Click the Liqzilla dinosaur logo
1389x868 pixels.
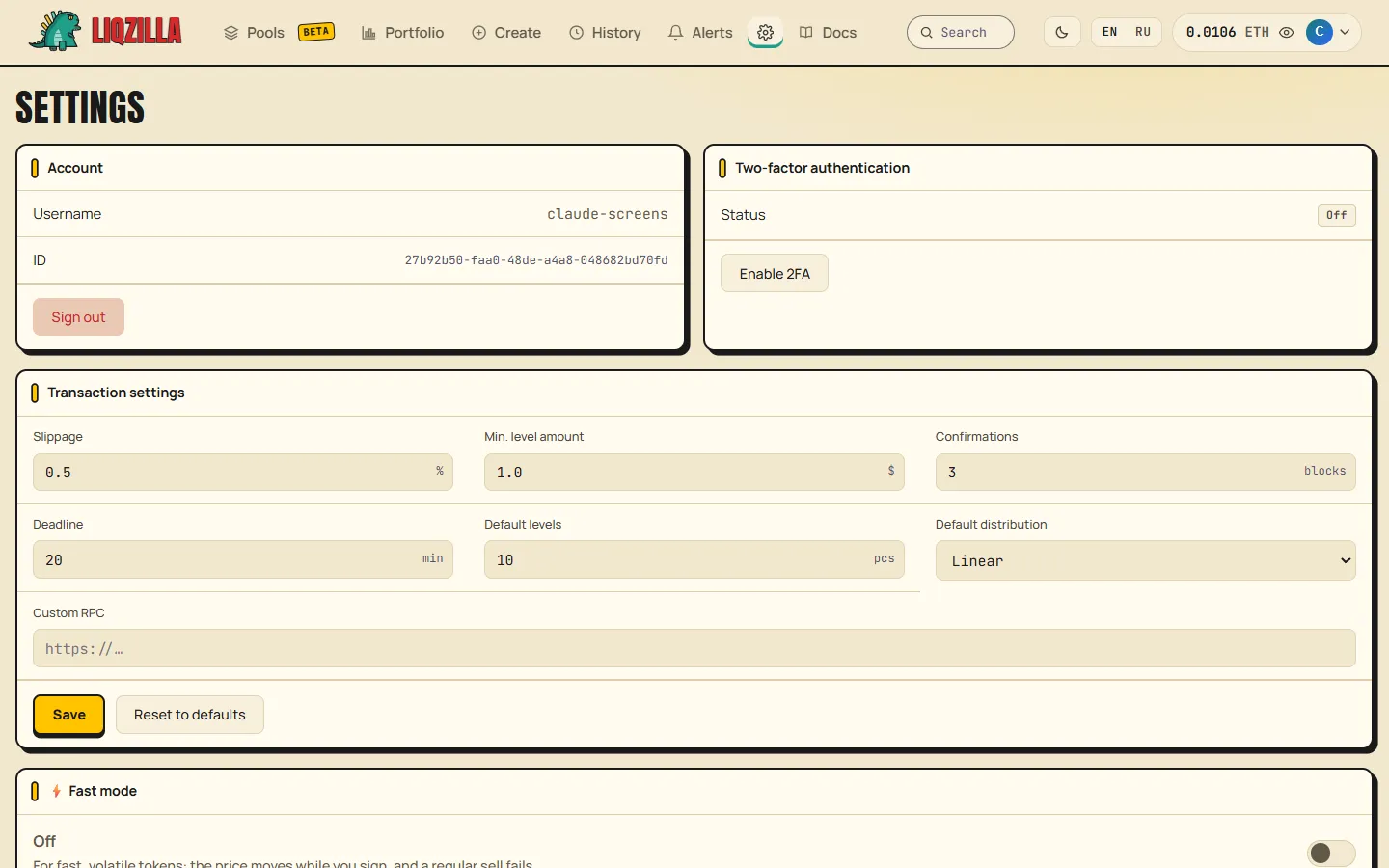[x=55, y=31]
